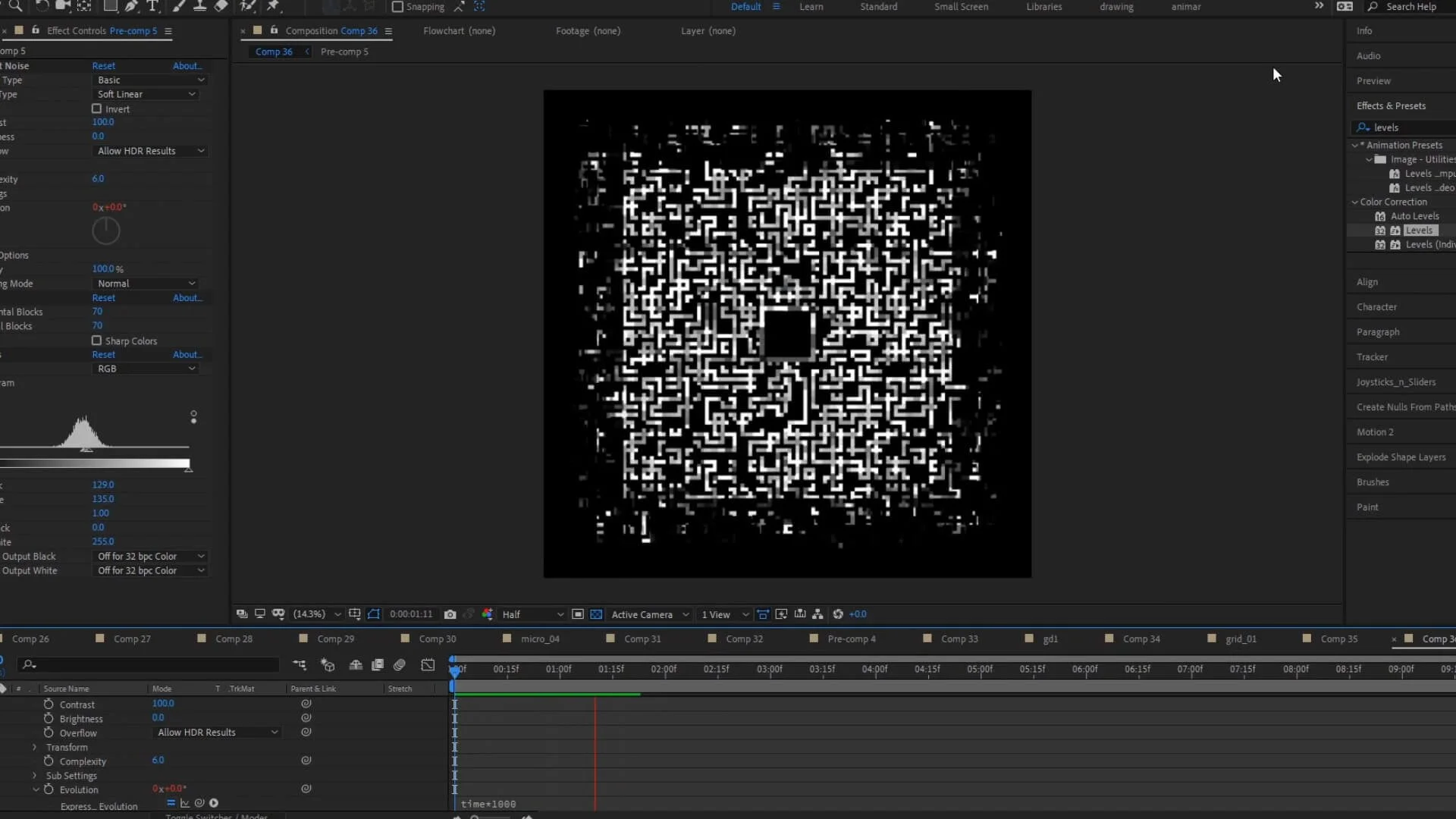1456x819 pixels.
Task: Click the snapshot camera icon
Action: [x=450, y=614]
